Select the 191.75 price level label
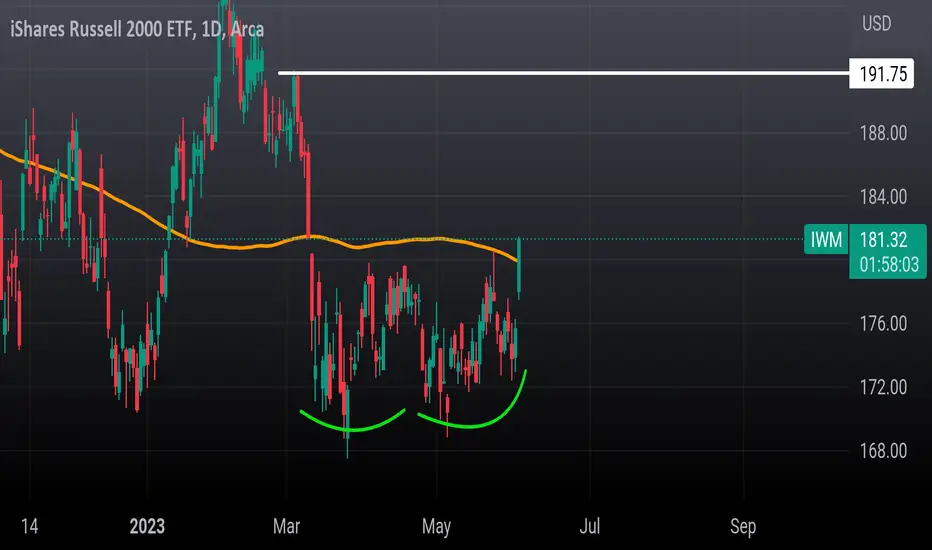 pyautogui.click(x=881, y=74)
